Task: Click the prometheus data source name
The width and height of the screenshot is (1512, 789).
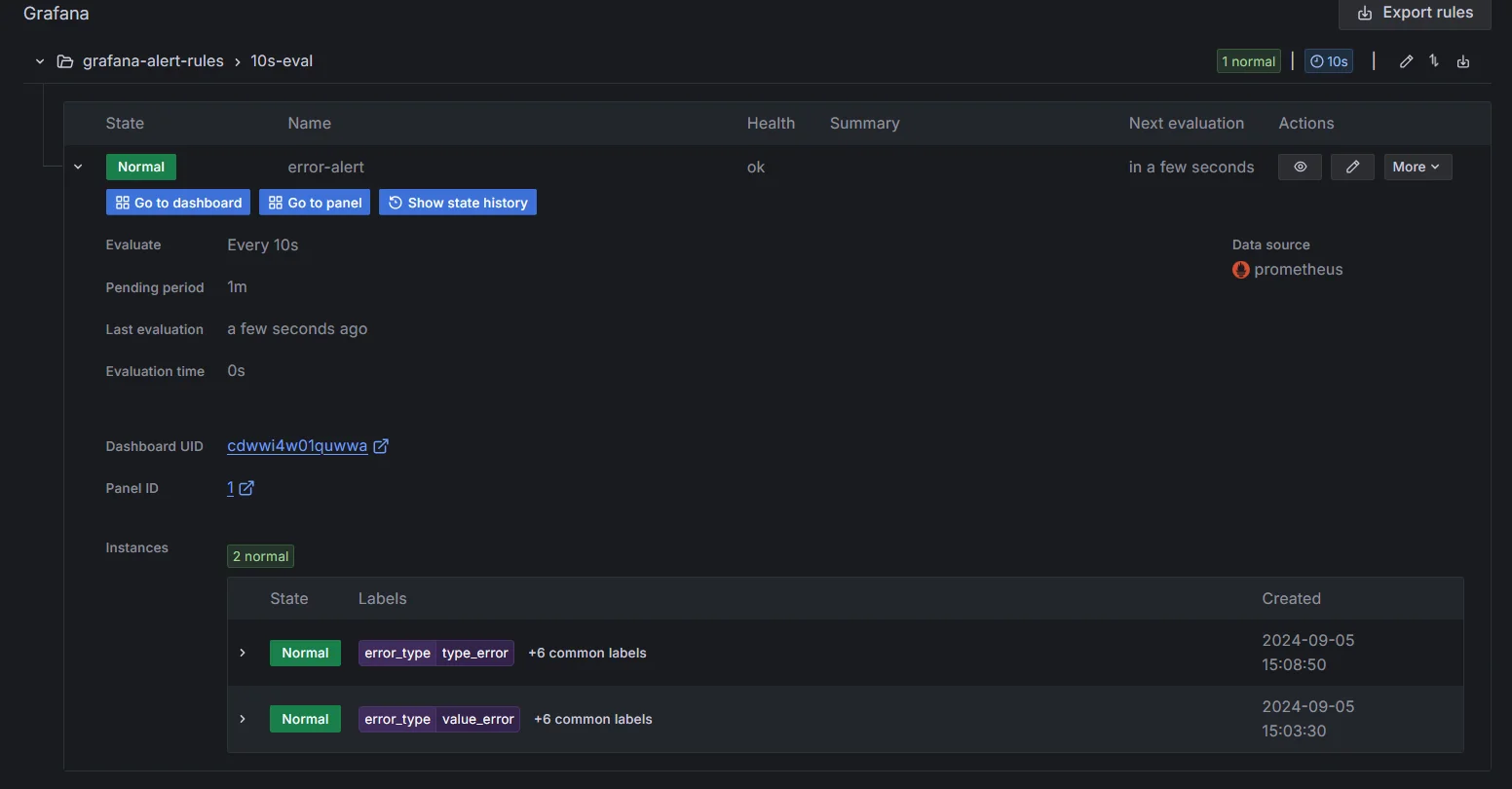Action: pyautogui.click(x=1299, y=270)
